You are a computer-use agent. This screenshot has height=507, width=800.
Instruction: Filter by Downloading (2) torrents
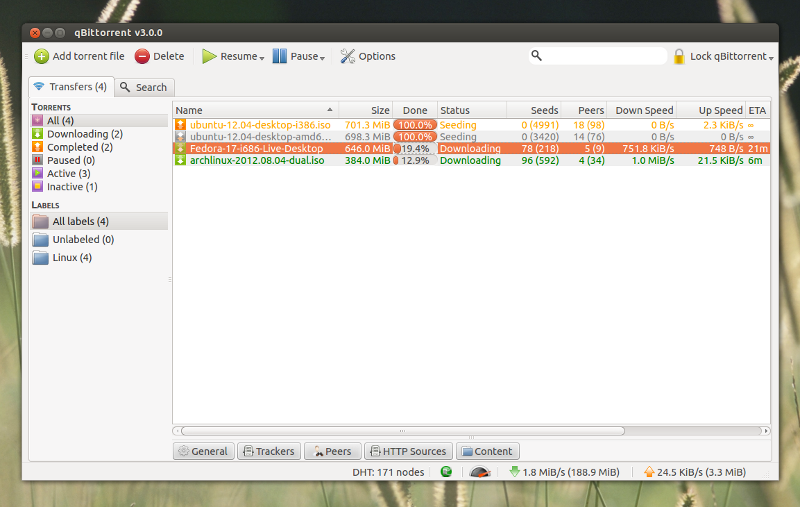pos(84,134)
